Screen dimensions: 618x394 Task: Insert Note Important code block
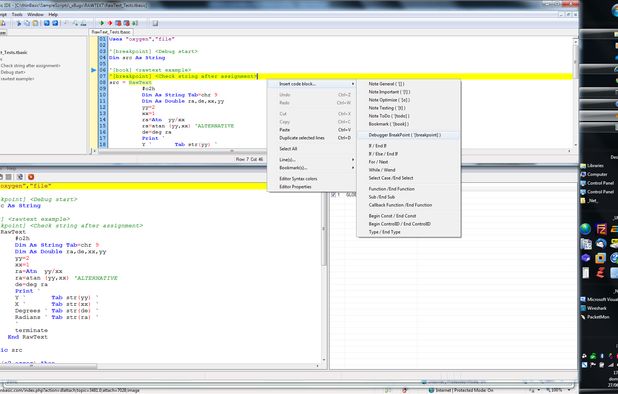(409, 92)
